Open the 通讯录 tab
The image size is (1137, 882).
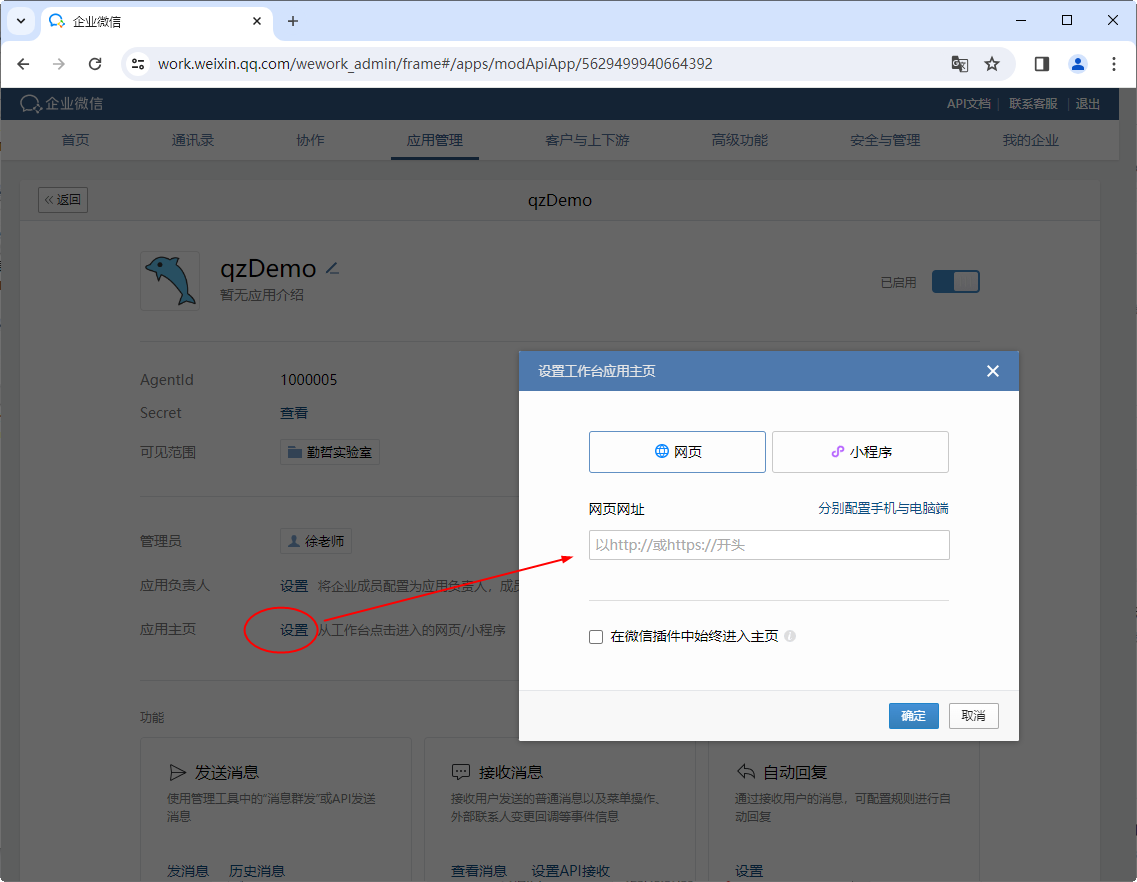coord(193,140)
